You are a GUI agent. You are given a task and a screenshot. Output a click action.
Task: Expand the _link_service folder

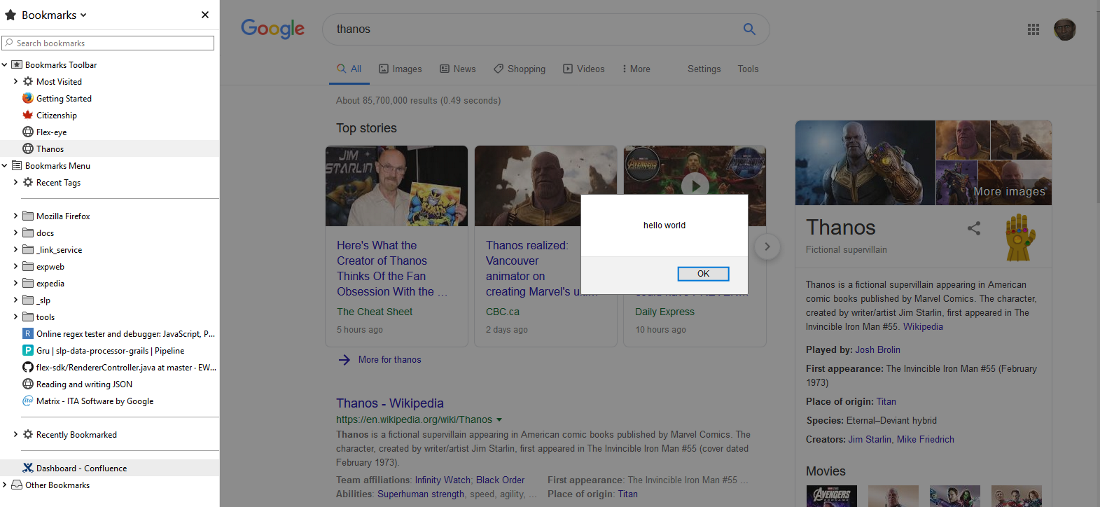click(x=15, y=250)
